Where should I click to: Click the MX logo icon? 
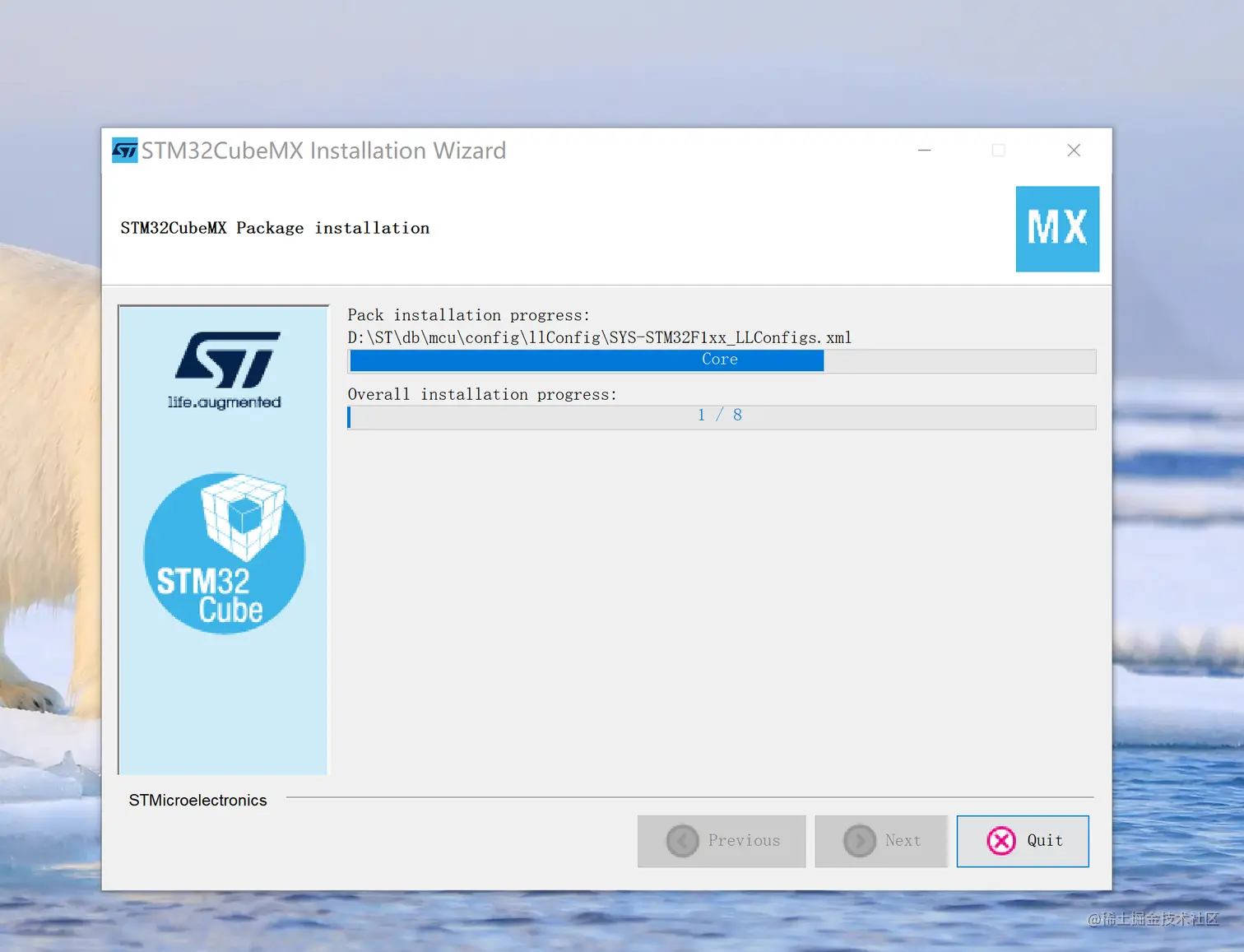1057,229
